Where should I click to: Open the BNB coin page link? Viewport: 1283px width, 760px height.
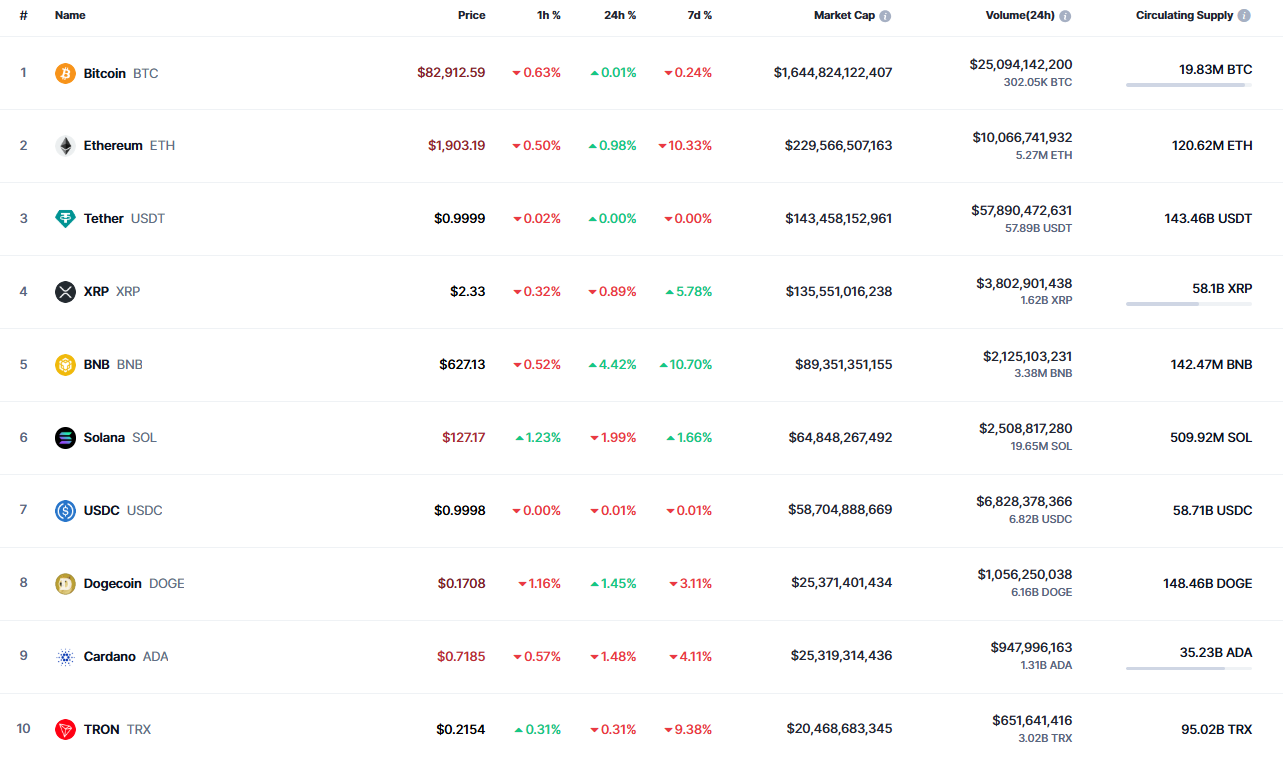(x=99, y=365)
